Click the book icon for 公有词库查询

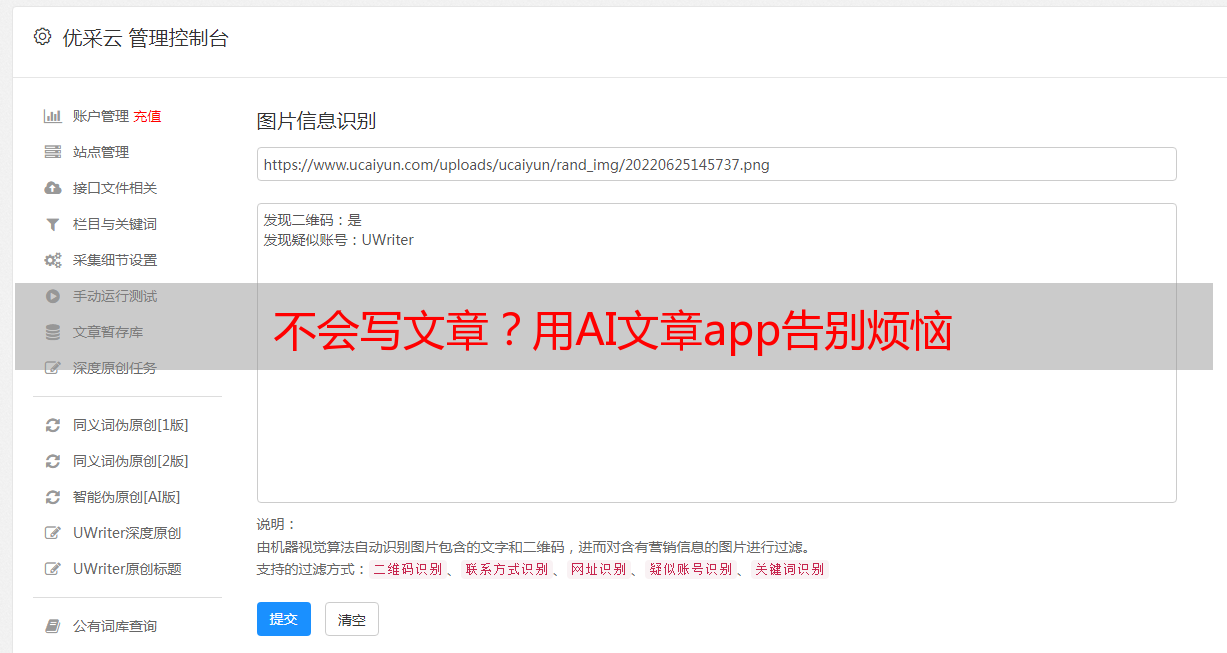point(53,626)
